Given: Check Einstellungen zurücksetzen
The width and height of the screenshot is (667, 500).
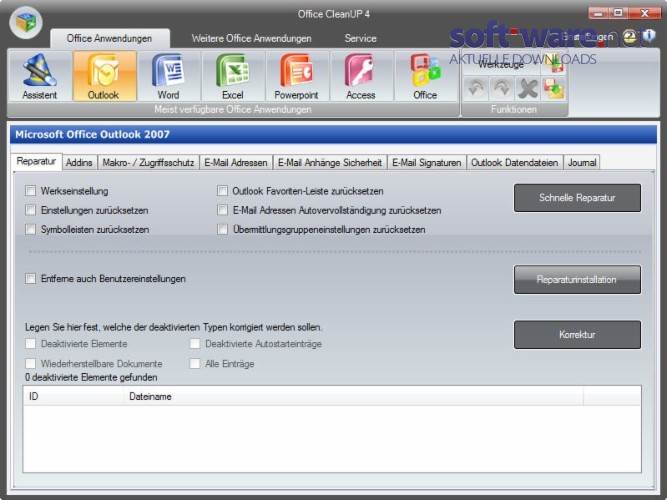Looking at the screenshot, I should [31, 210].
